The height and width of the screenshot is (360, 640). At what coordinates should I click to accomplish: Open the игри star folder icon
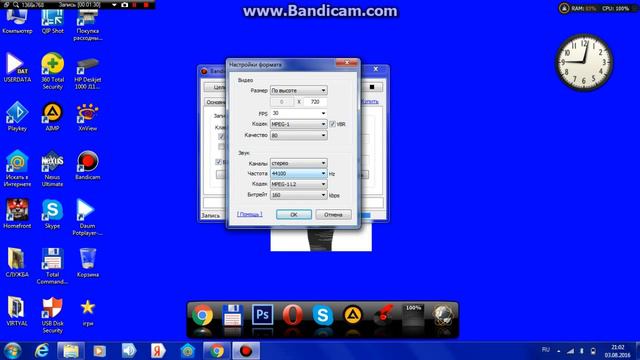coord(87,312)
